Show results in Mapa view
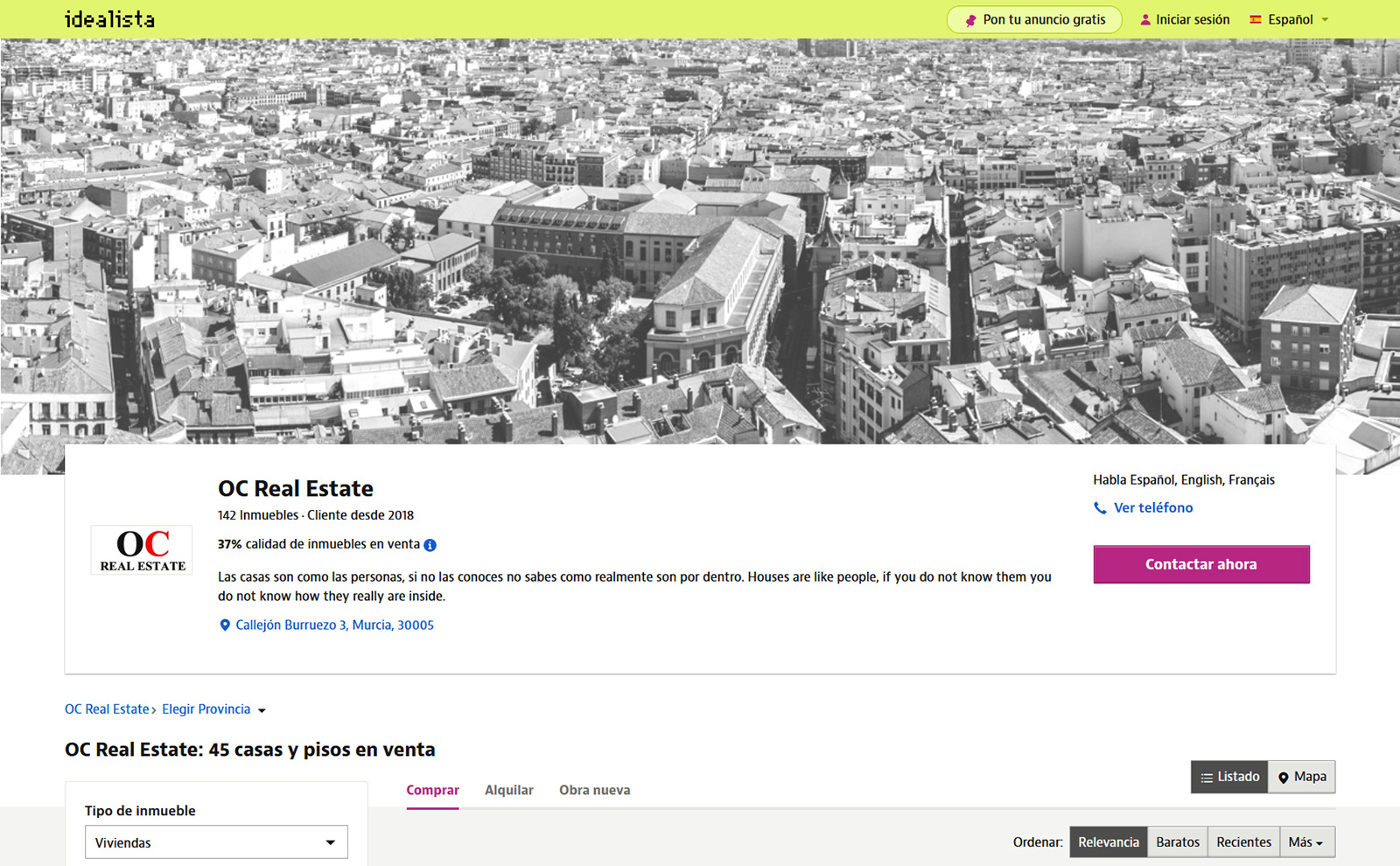This screenshot has height=866, width=1400. 1302,777
